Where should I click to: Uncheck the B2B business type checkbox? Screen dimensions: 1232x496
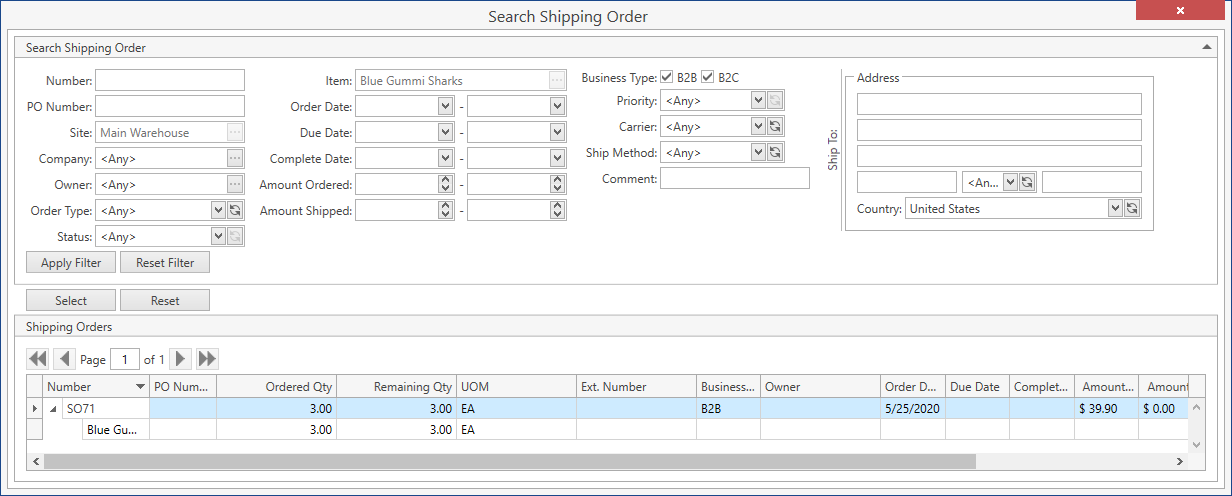[667, 77]
